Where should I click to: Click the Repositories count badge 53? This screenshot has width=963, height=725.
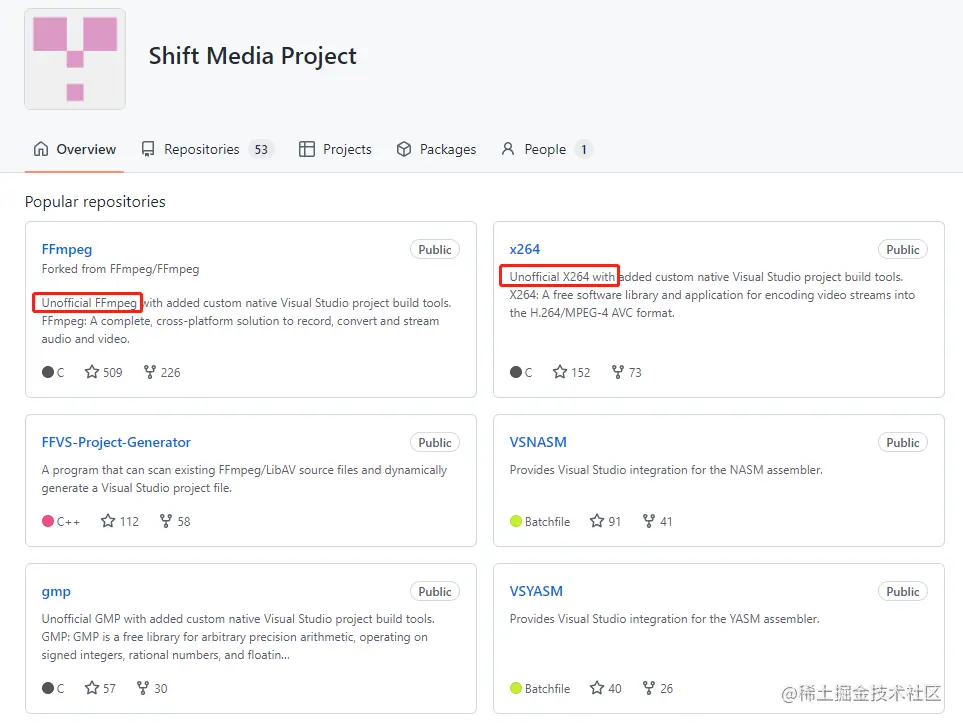point(261,149)
